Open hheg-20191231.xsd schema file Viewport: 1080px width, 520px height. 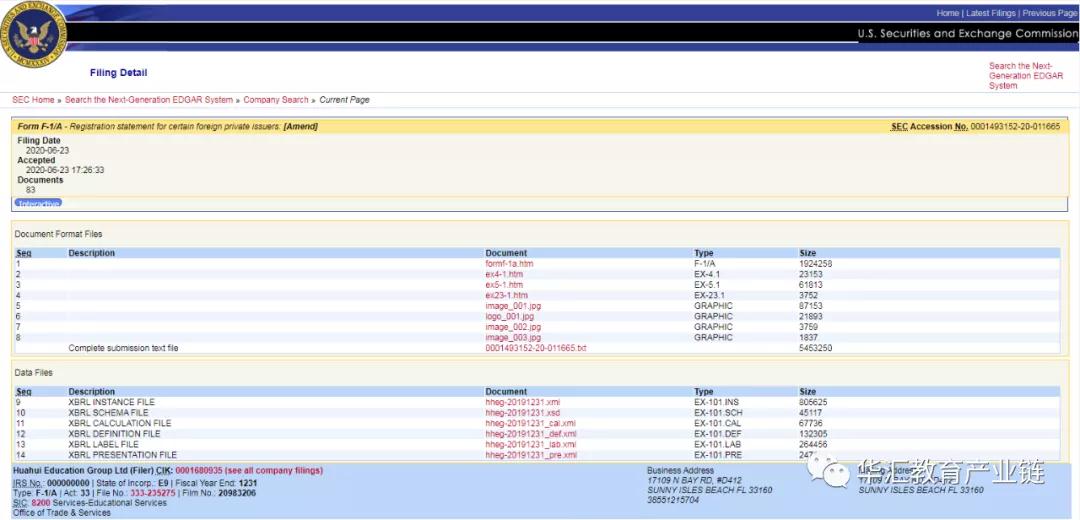point(522,413)
